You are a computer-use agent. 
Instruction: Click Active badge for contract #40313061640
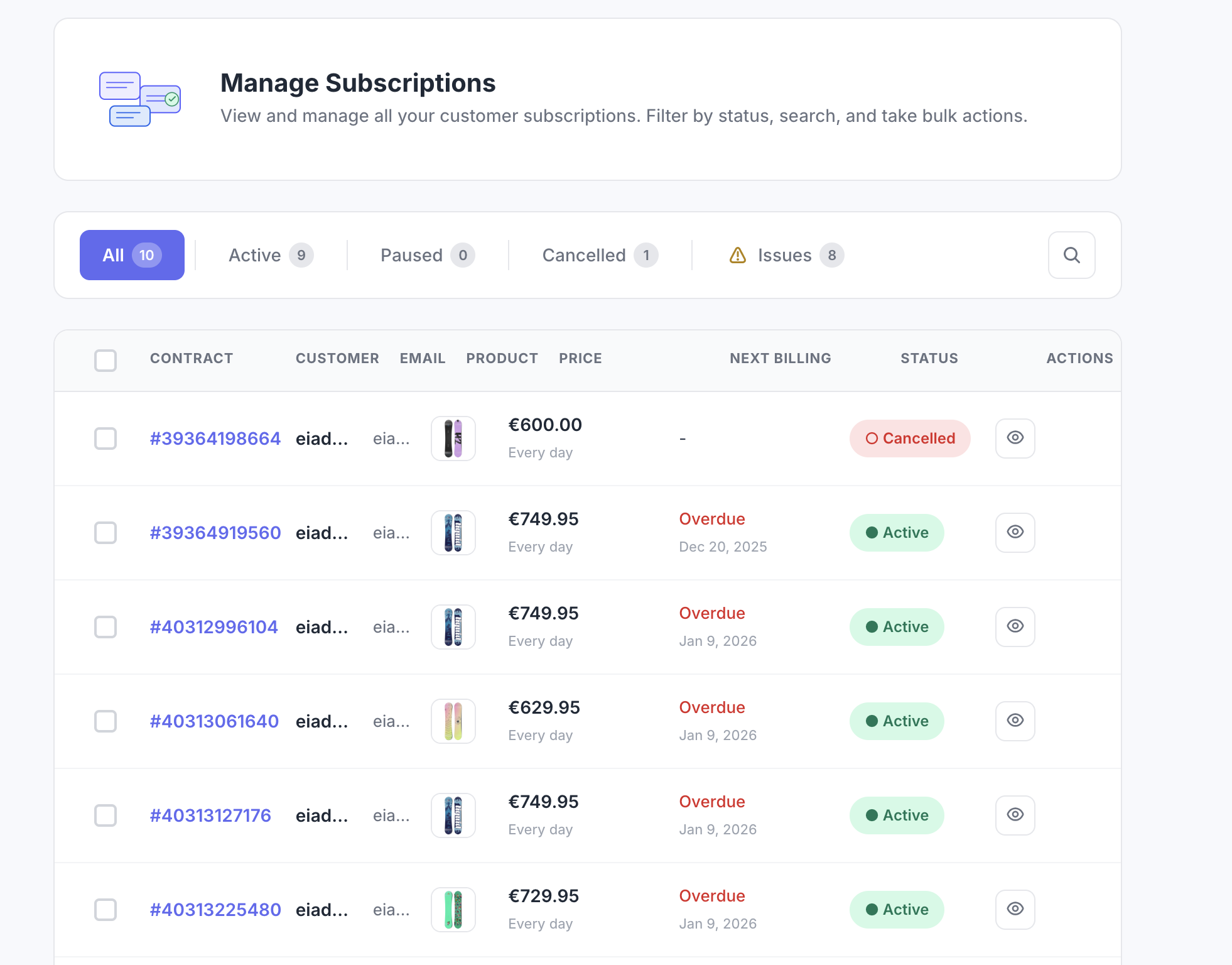click(897, 721)
